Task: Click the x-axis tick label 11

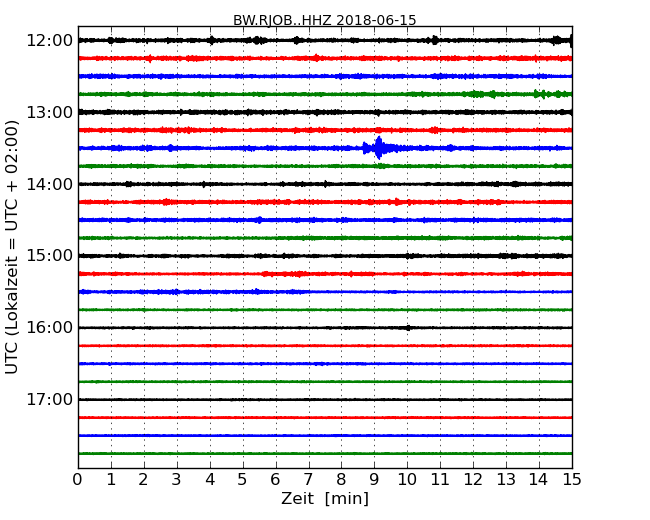Action: coord(440,480)
